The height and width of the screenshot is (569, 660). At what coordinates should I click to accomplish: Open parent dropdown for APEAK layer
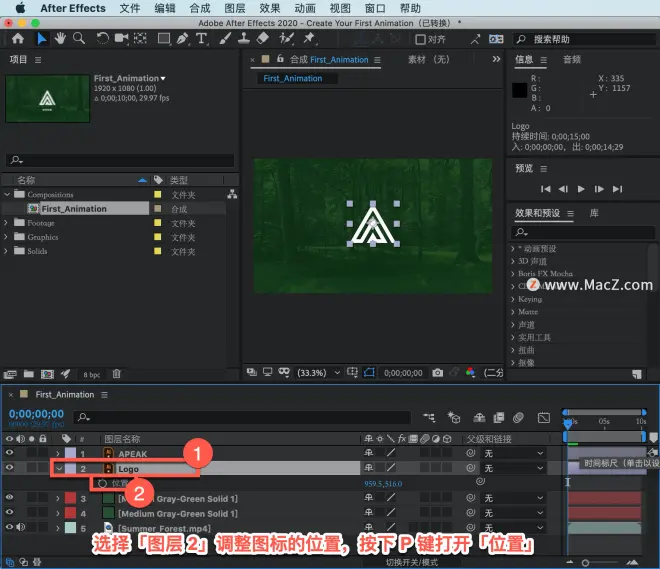(x=513, y=453)
